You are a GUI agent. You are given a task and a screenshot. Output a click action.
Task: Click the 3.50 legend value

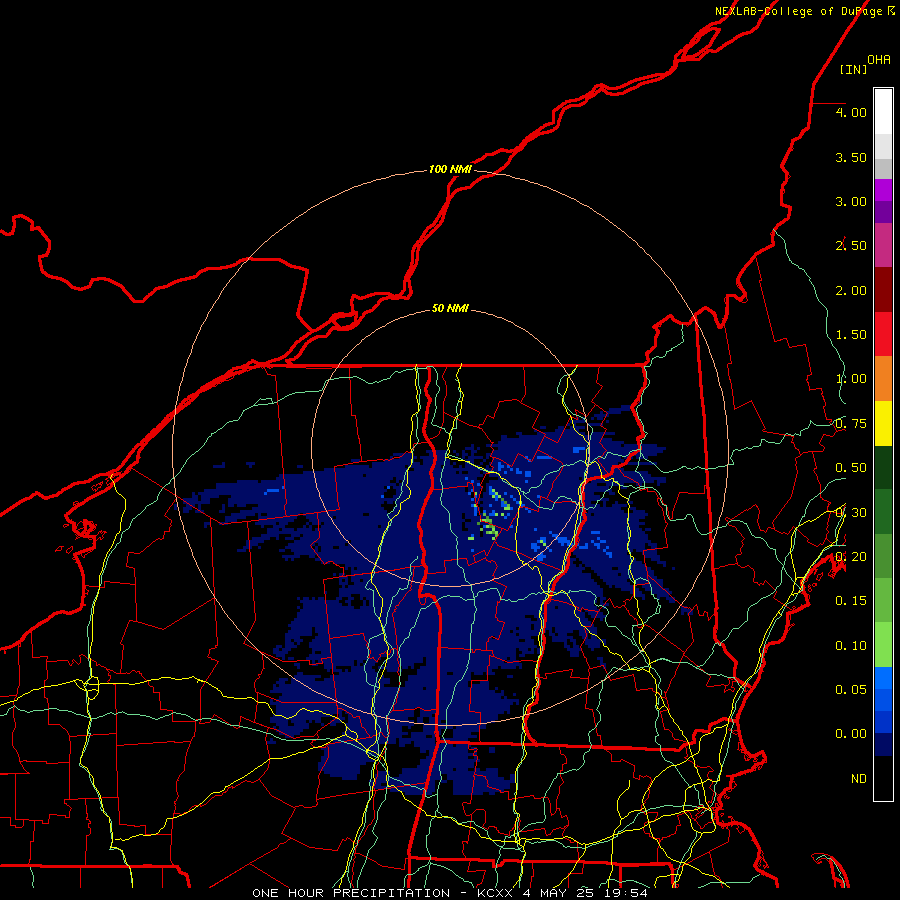pyautogui.click(x=851, y=157)
